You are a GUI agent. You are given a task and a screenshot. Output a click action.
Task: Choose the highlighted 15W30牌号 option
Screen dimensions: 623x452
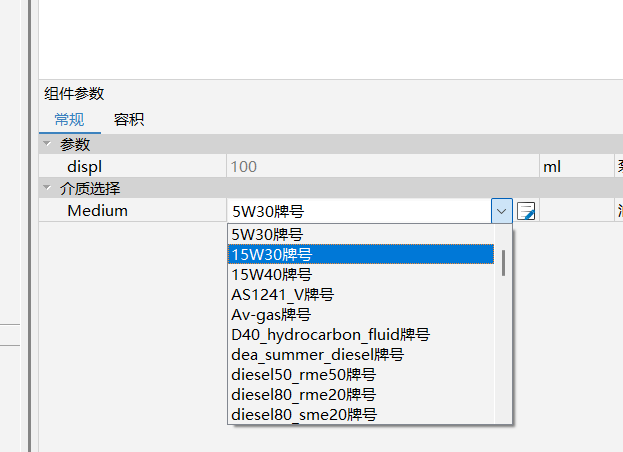point(361,254)
